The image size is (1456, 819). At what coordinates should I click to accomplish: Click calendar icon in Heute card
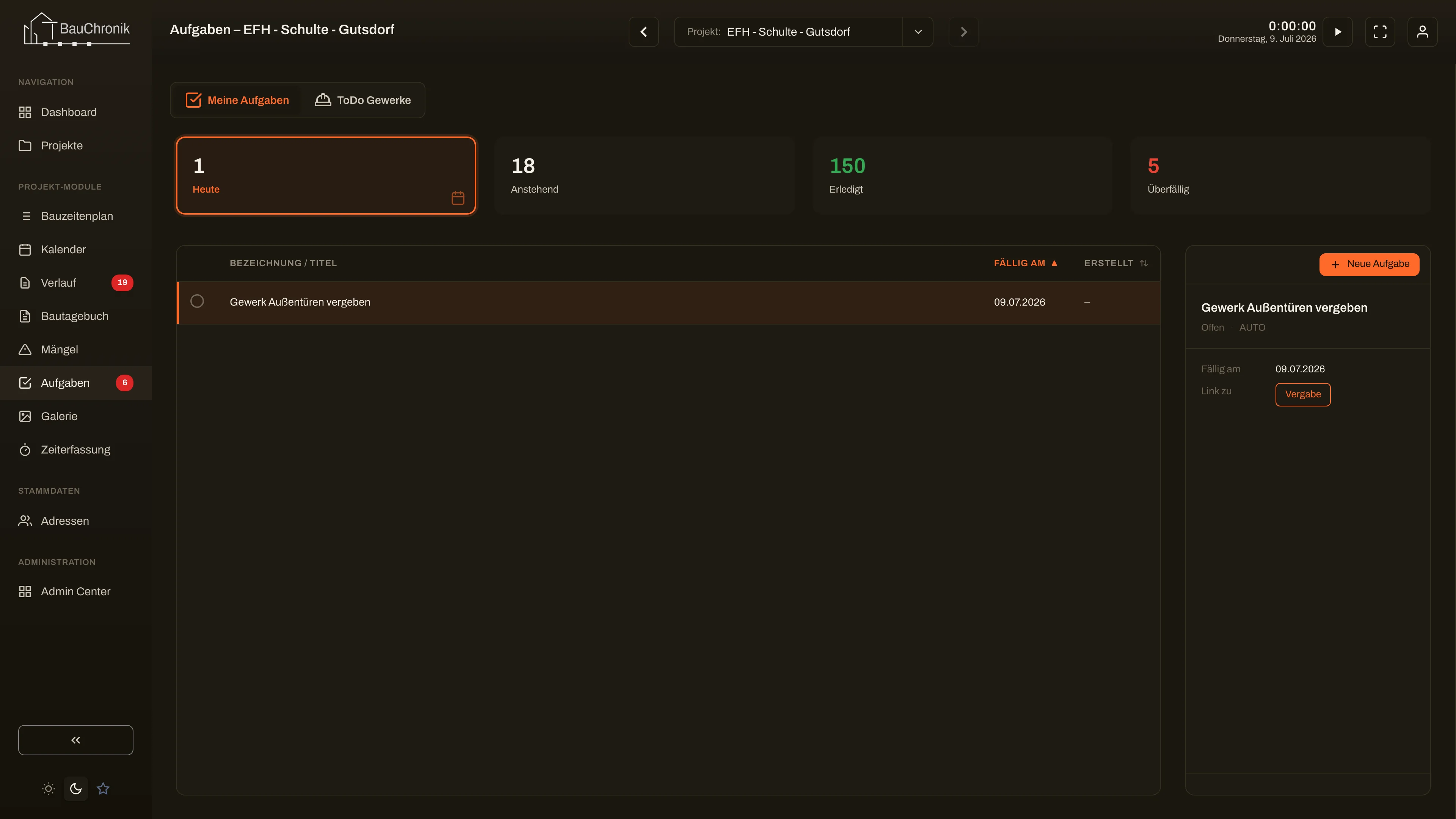point(458,198)
